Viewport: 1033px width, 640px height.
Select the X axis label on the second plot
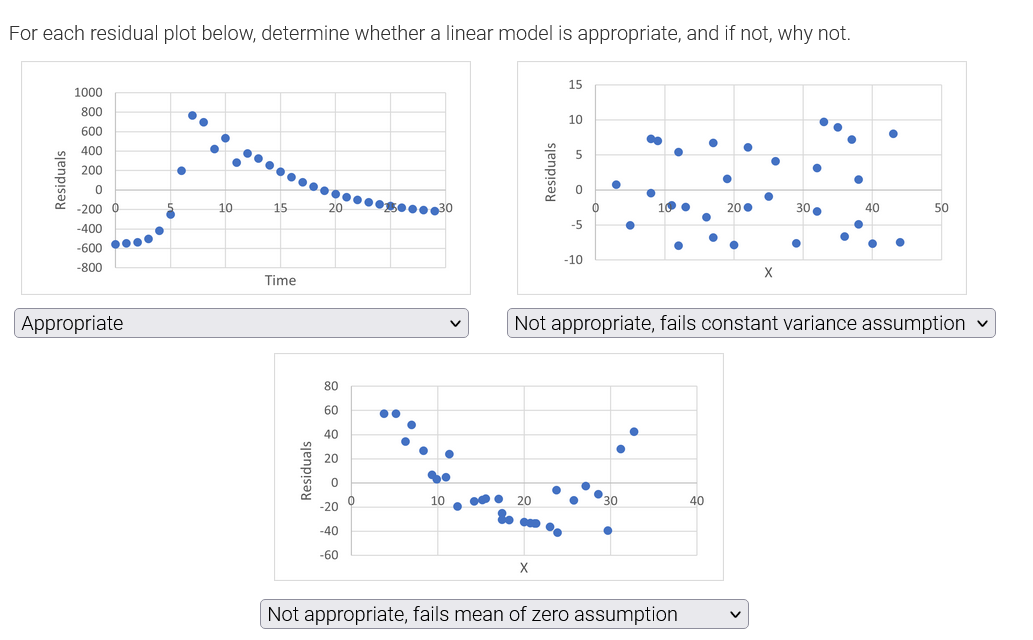[x=767, y=272]
